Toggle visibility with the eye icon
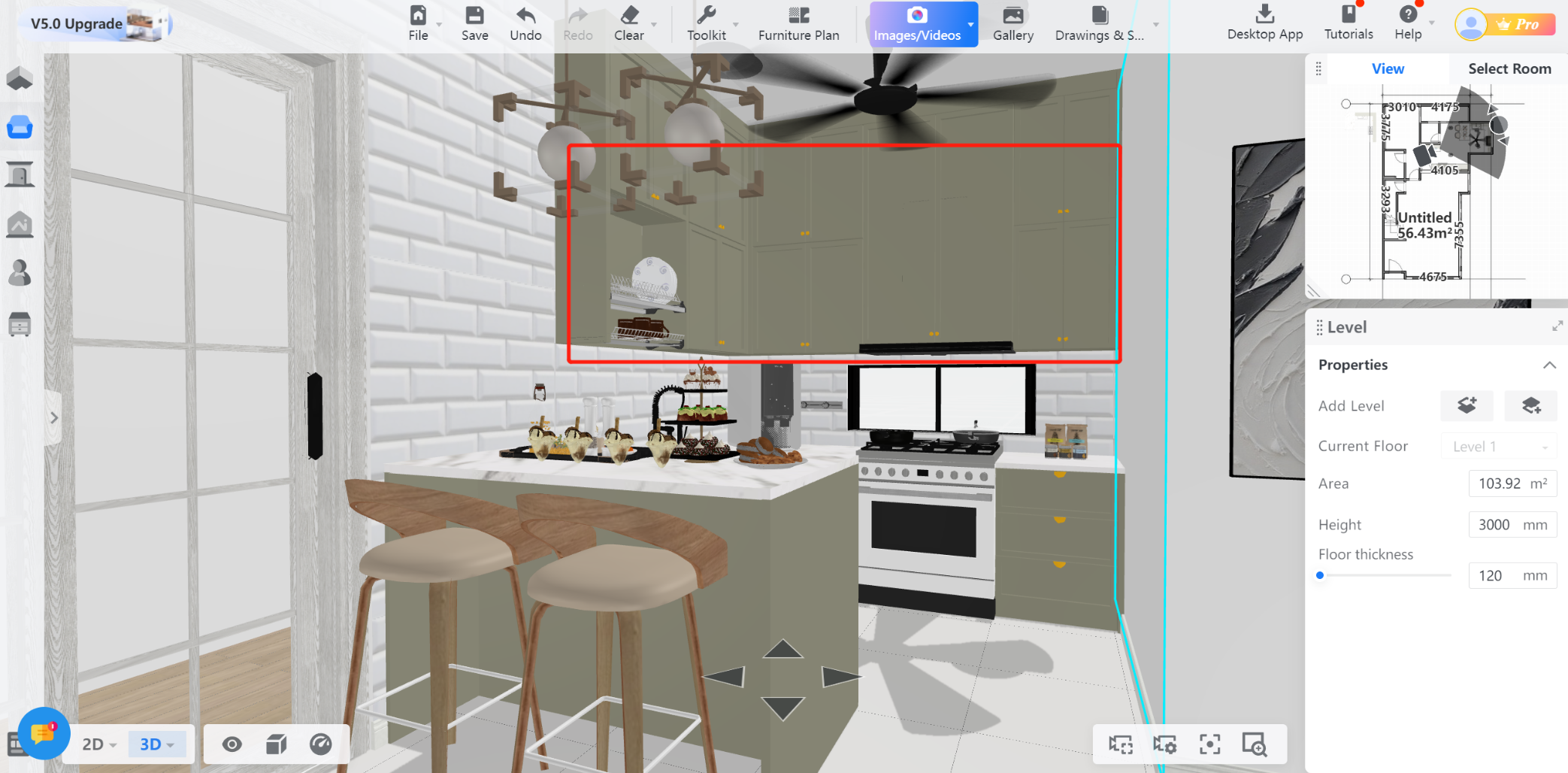The height and width of the screenshot is (773, 1568). pyautogui.click(x=232, y=744)
